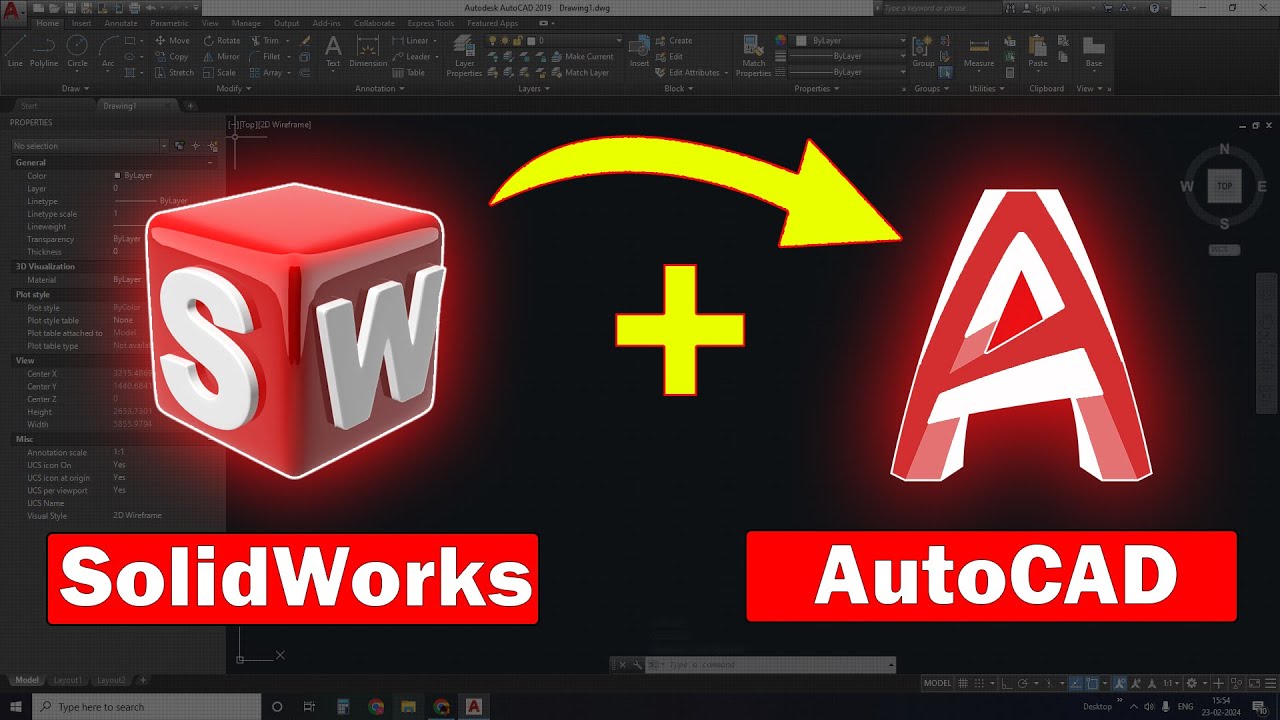
Task: Select the Line tool
Action: 15,50
